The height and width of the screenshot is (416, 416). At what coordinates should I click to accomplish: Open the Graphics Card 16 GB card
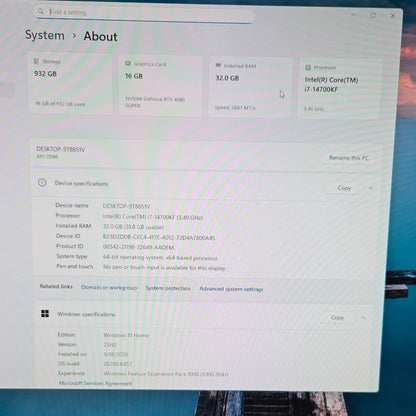click(160, 86)
